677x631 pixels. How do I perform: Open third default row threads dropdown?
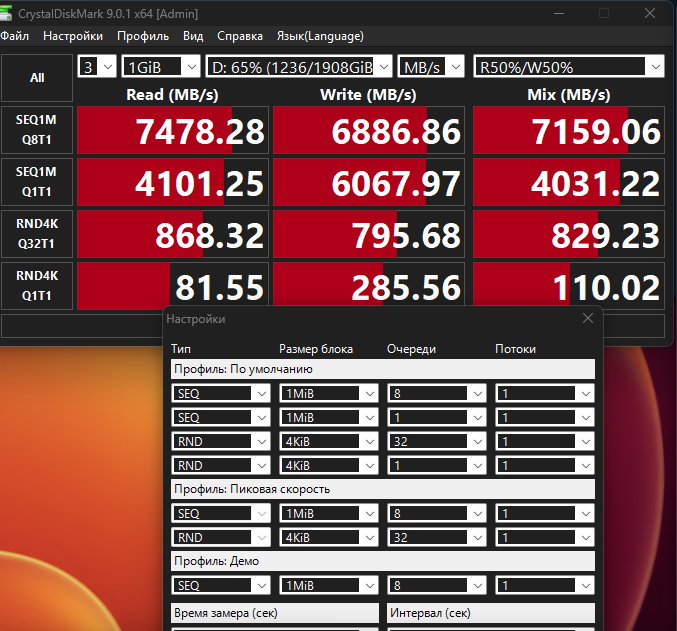point(544,441)
